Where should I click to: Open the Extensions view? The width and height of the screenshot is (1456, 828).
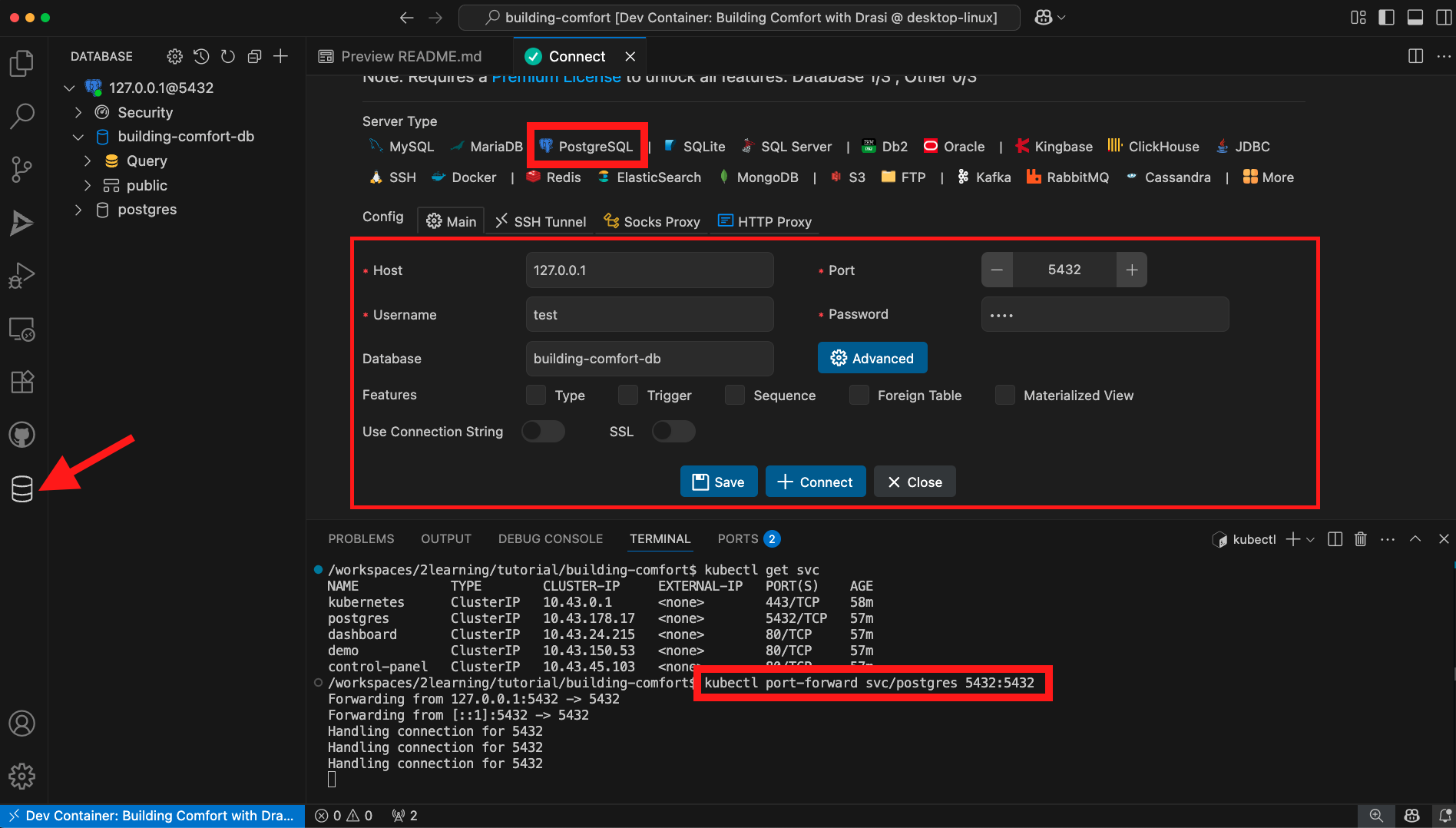tap(22, 382)
